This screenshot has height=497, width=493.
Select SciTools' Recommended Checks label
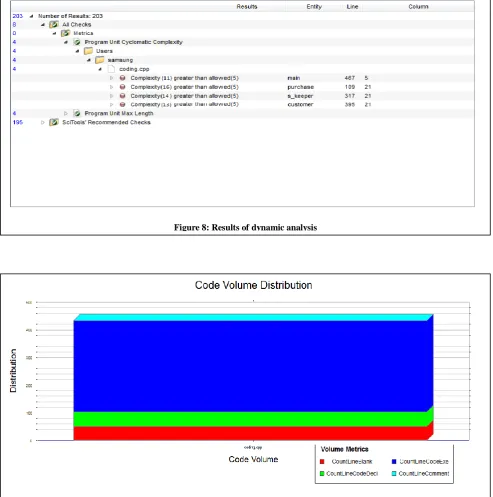[x=106, y=122]
